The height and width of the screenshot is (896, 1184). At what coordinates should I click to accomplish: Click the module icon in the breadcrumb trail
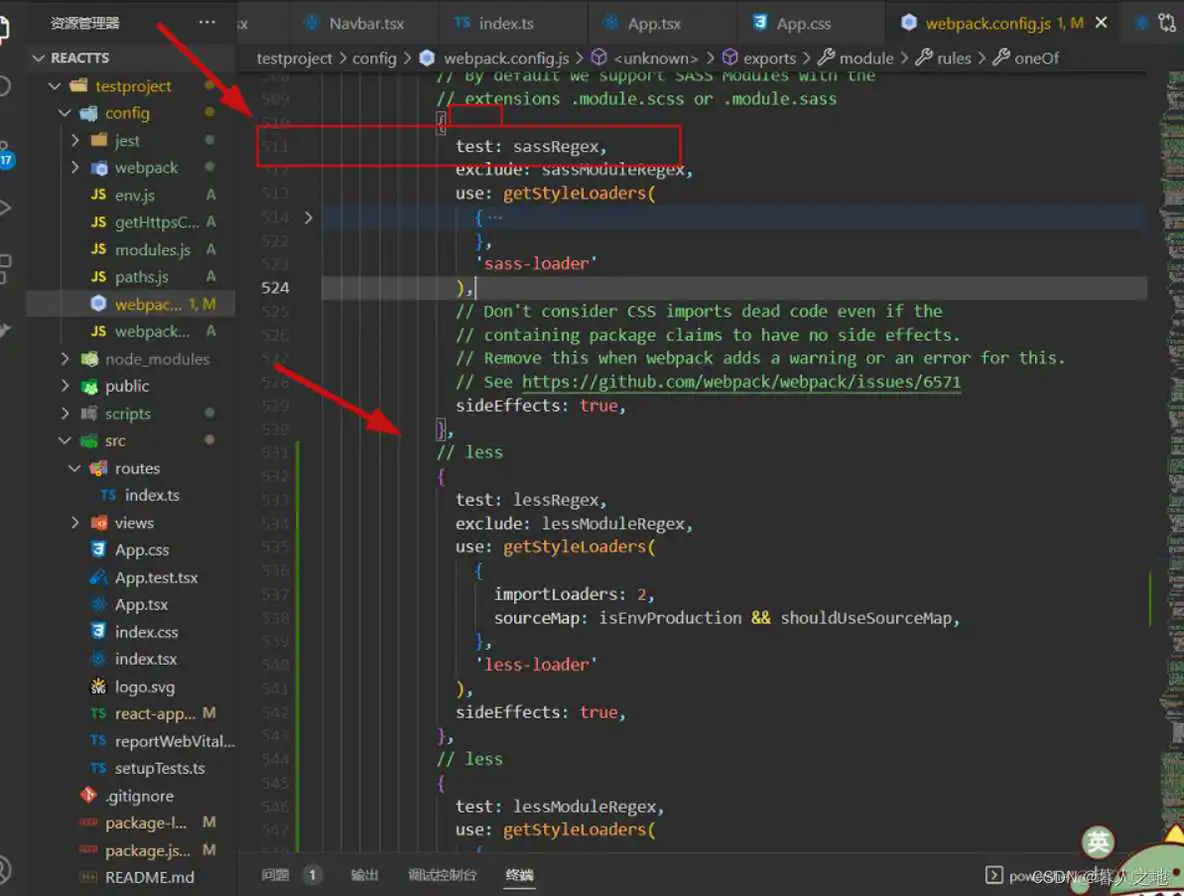pyautogui.click(x=827, y=58)
